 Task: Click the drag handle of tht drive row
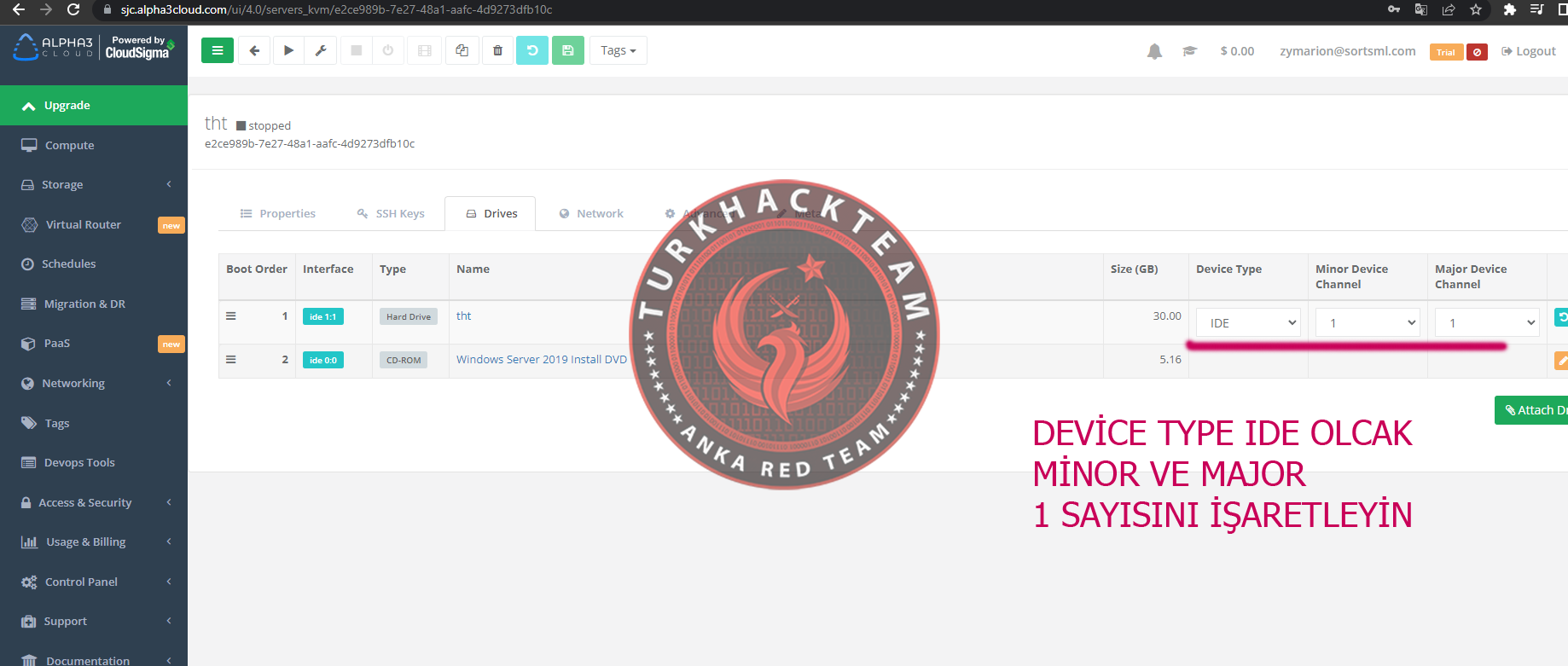pos(230,316)
